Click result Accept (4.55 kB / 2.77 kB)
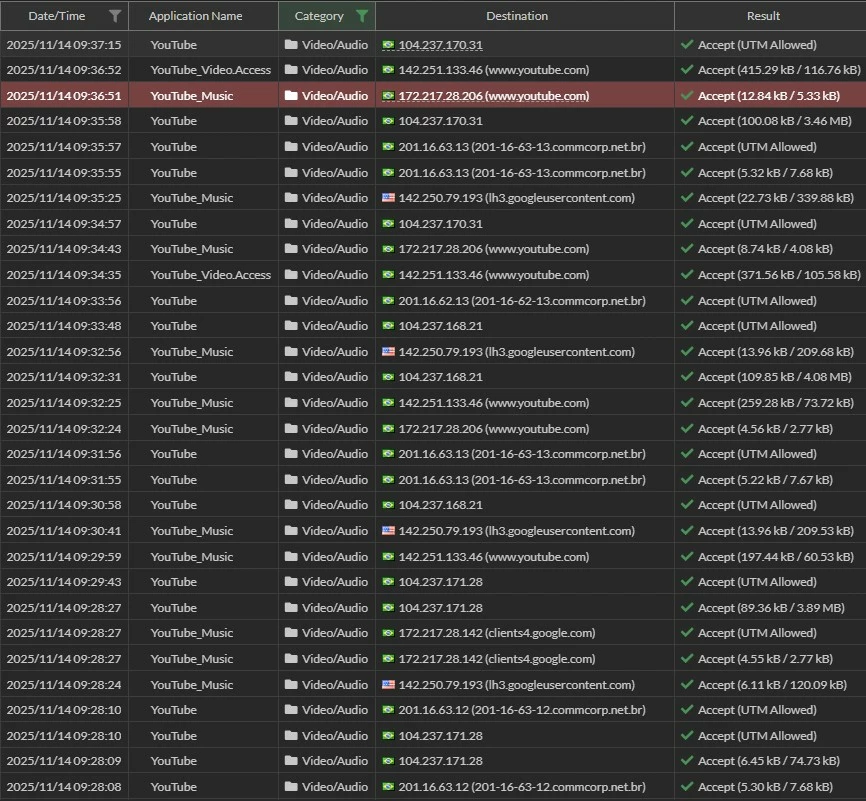Image resolution: width=866 pixels, height=801 pixels. pyautogui.click(x=765, y=658)
